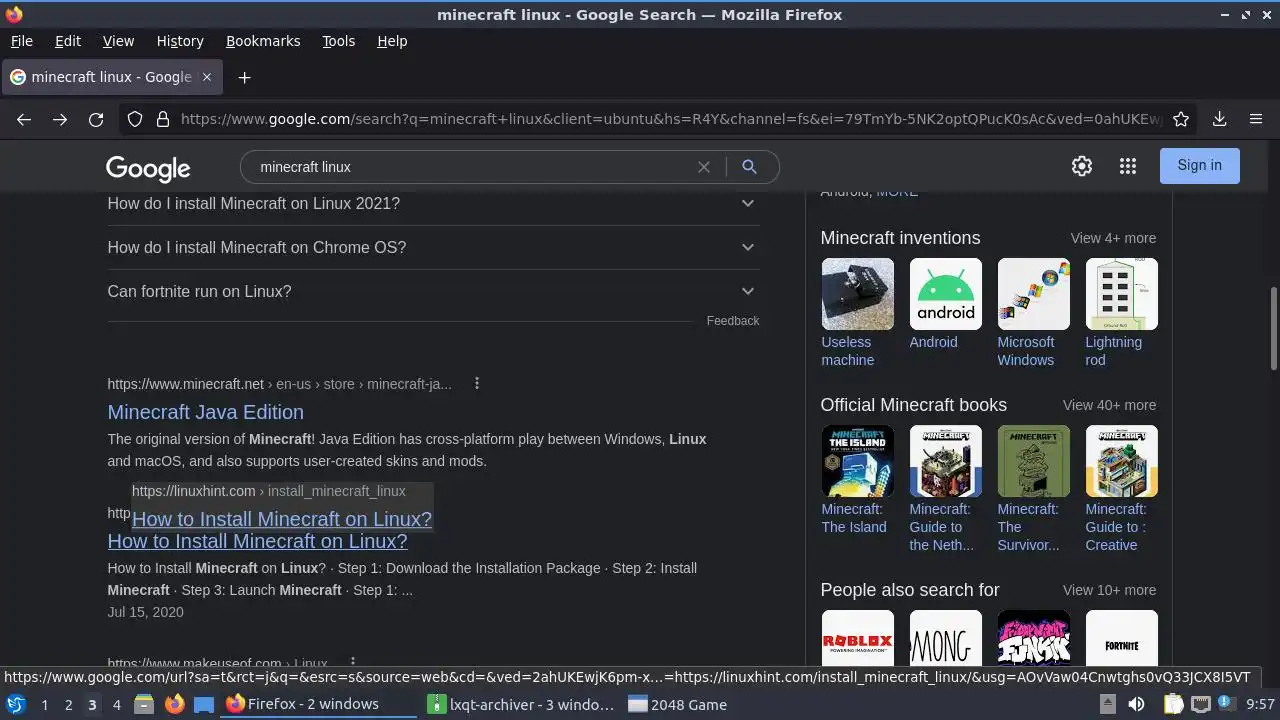1280x720 pixels.
Task: Switch to the 2048 Game window
Action: tap(677, 704)
